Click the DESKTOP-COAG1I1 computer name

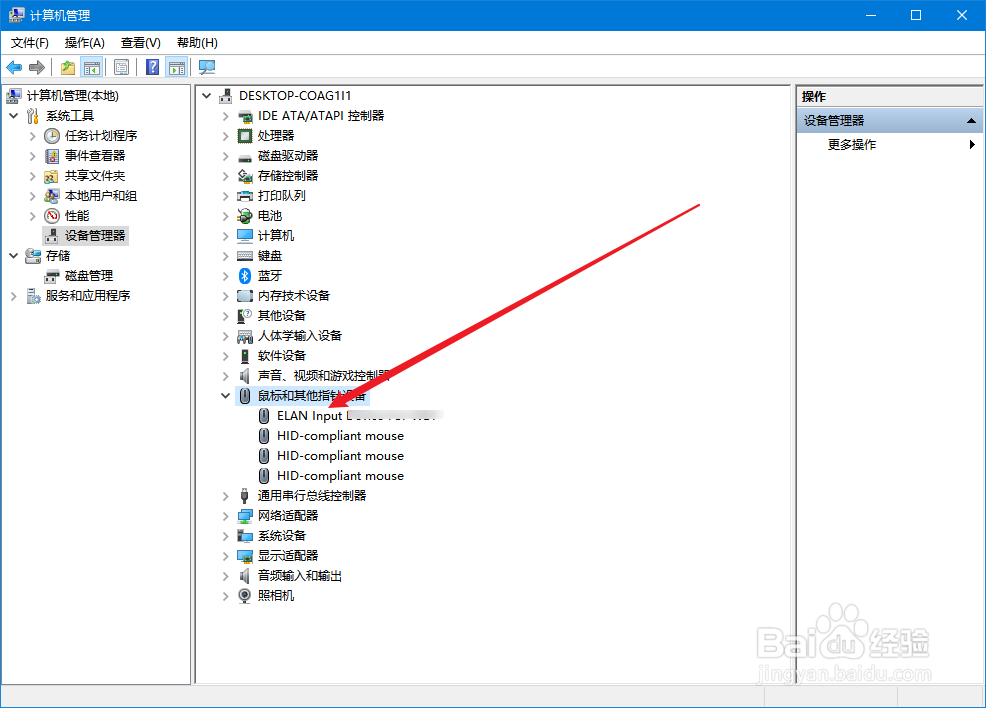coord(295,96)
